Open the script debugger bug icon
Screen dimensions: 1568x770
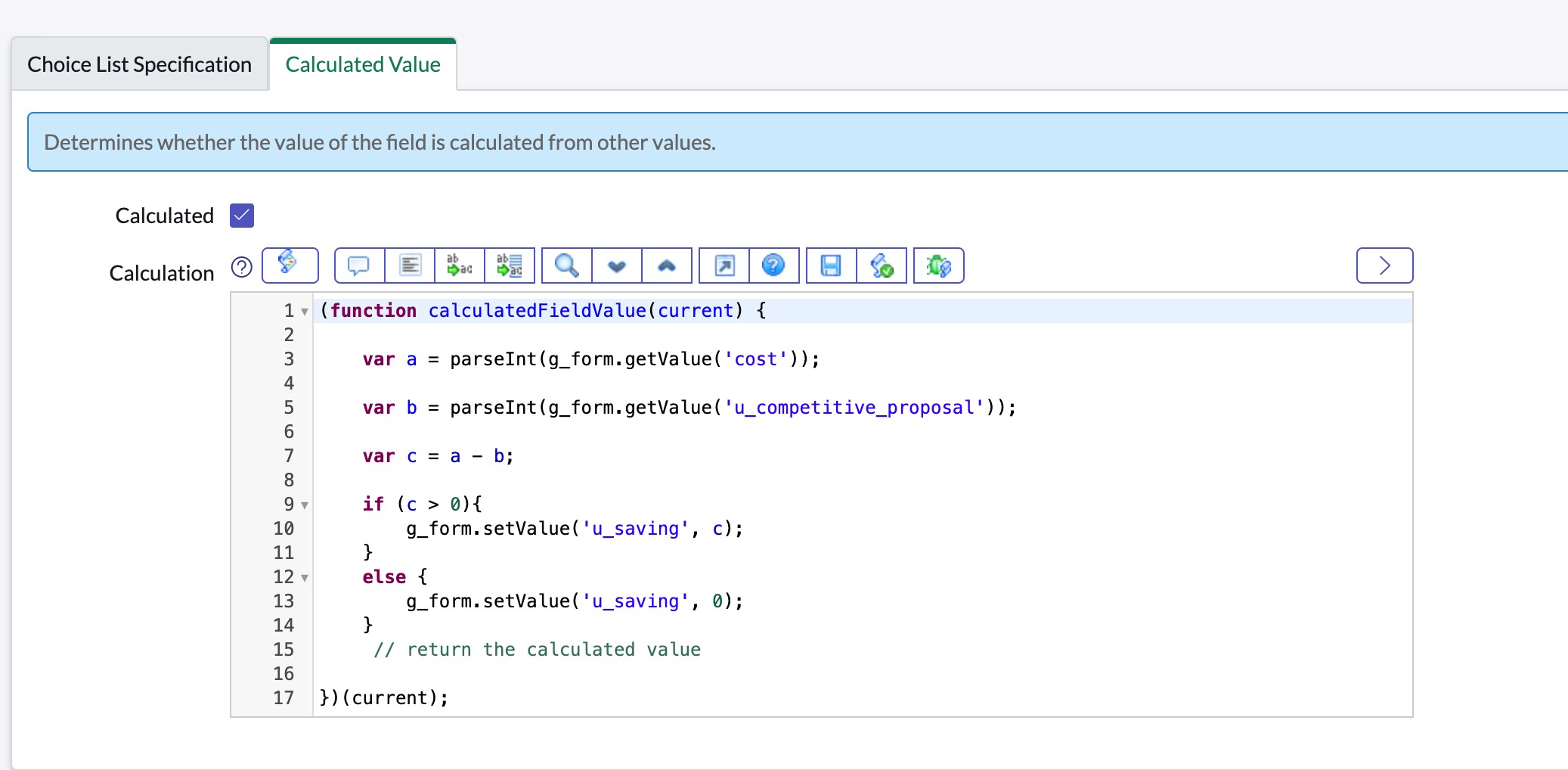938,265
